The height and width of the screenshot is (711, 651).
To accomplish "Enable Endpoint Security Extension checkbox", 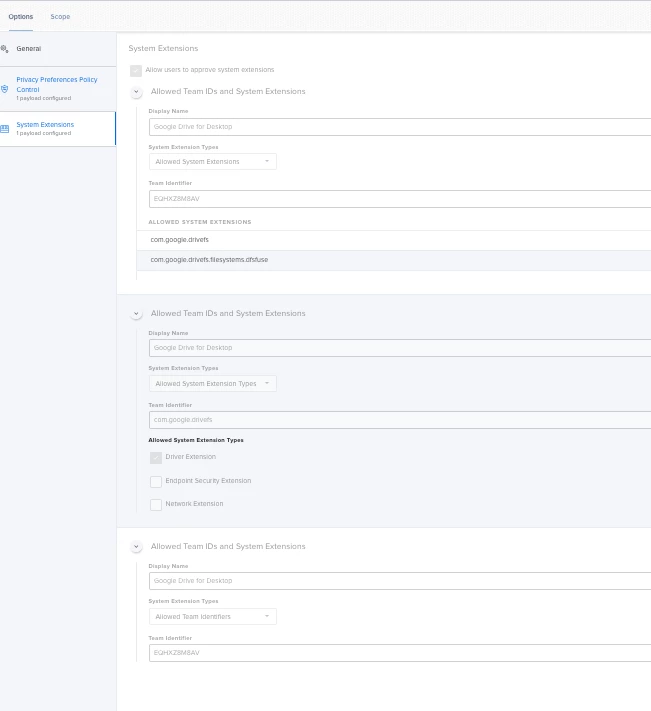I will (x=156, y=482).
